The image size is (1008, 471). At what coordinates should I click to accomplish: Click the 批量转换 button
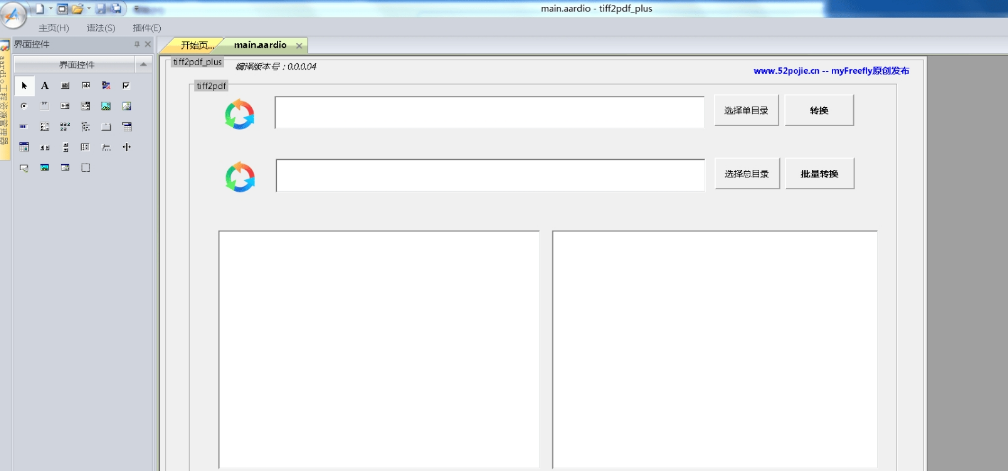coord(820,173)
